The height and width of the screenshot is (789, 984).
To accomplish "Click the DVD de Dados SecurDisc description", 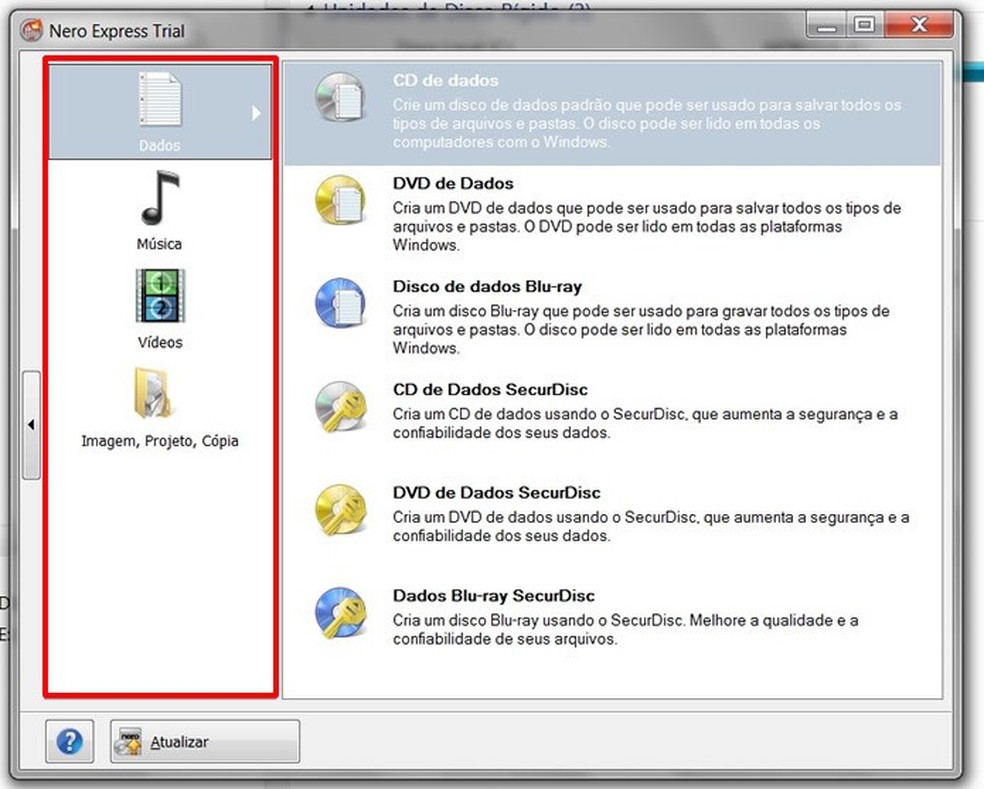I will click(651, 526).
